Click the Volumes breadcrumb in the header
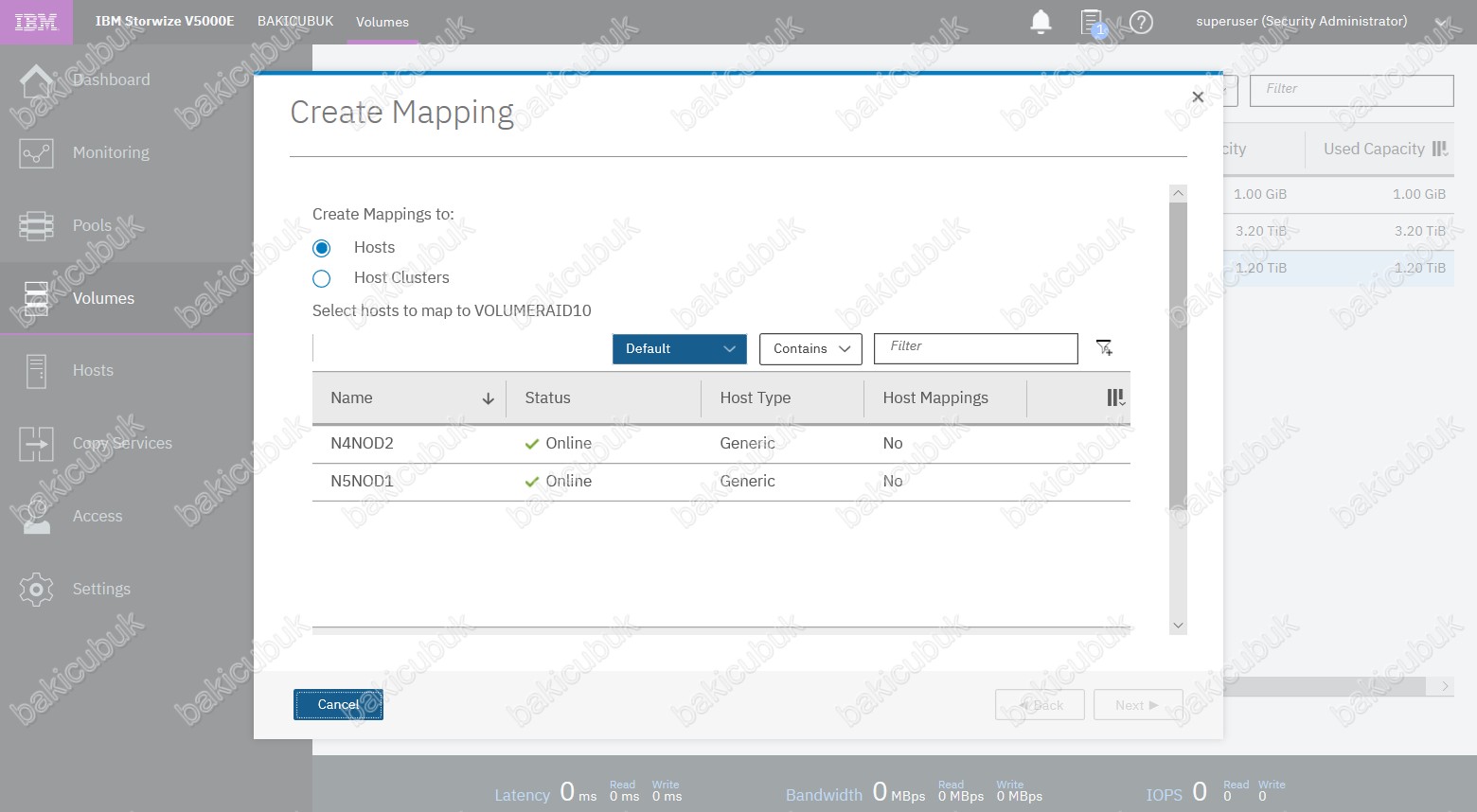 tap(383, 23)
